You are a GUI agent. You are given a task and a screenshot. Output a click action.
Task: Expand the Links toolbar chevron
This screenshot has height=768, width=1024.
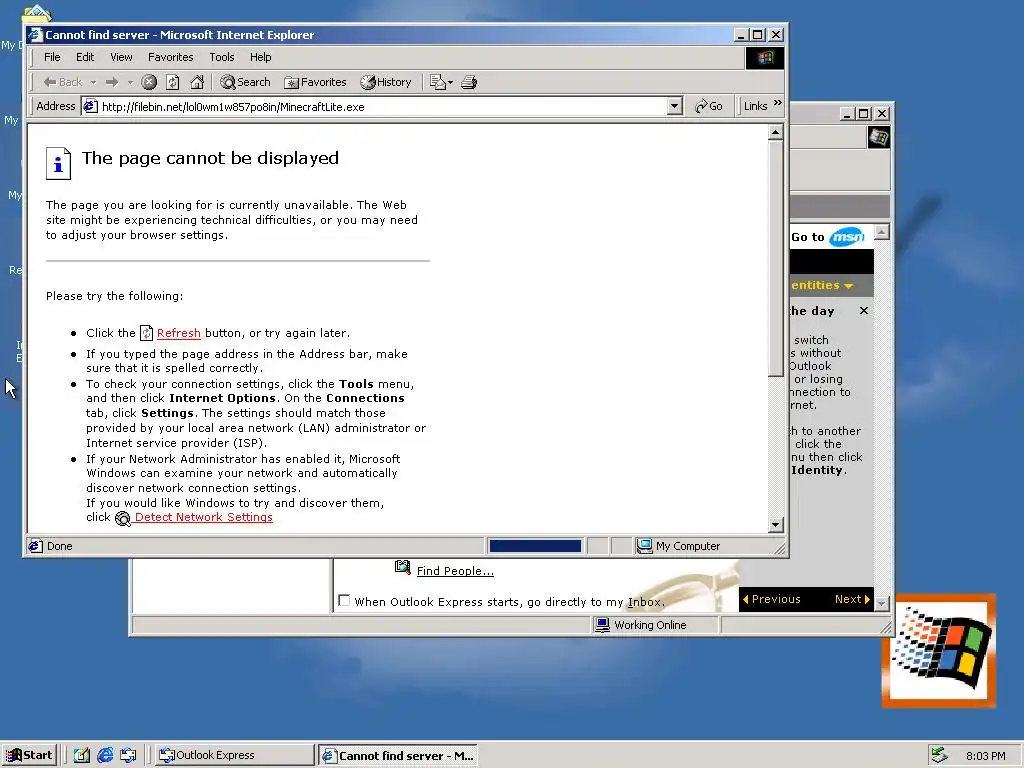(777, 103)
